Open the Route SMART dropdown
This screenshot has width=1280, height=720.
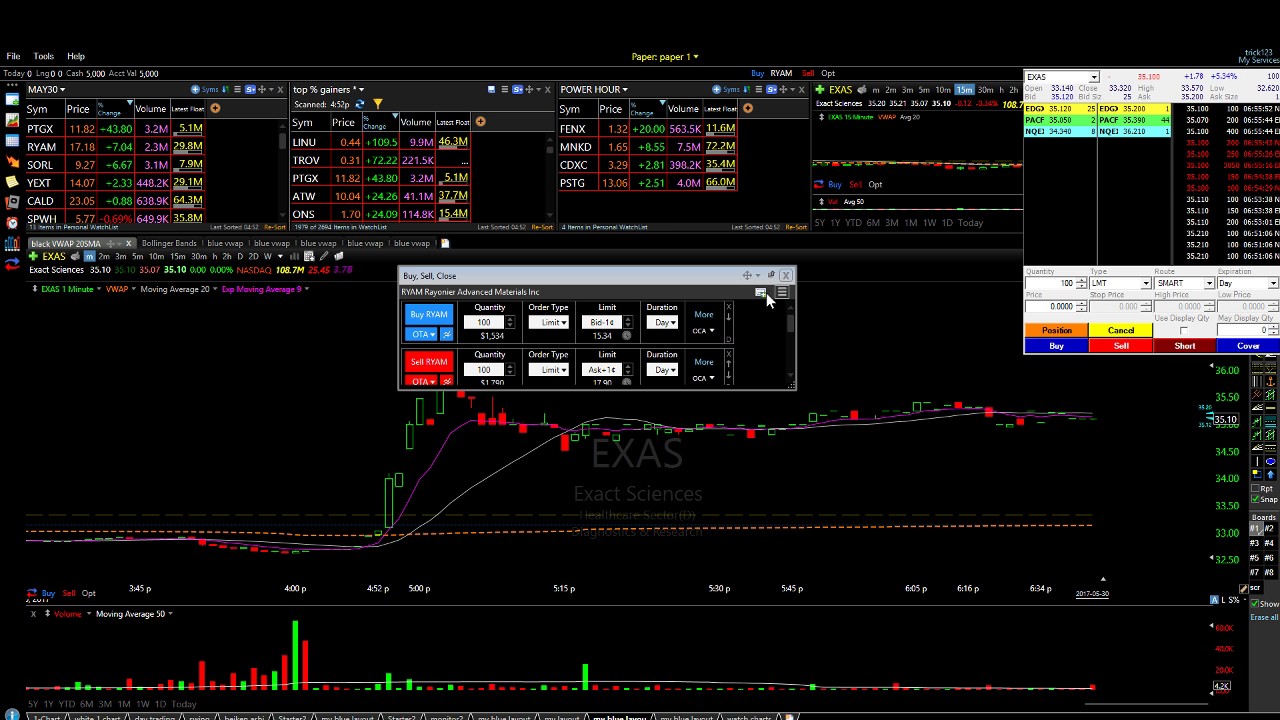[x=1184, y=283]
